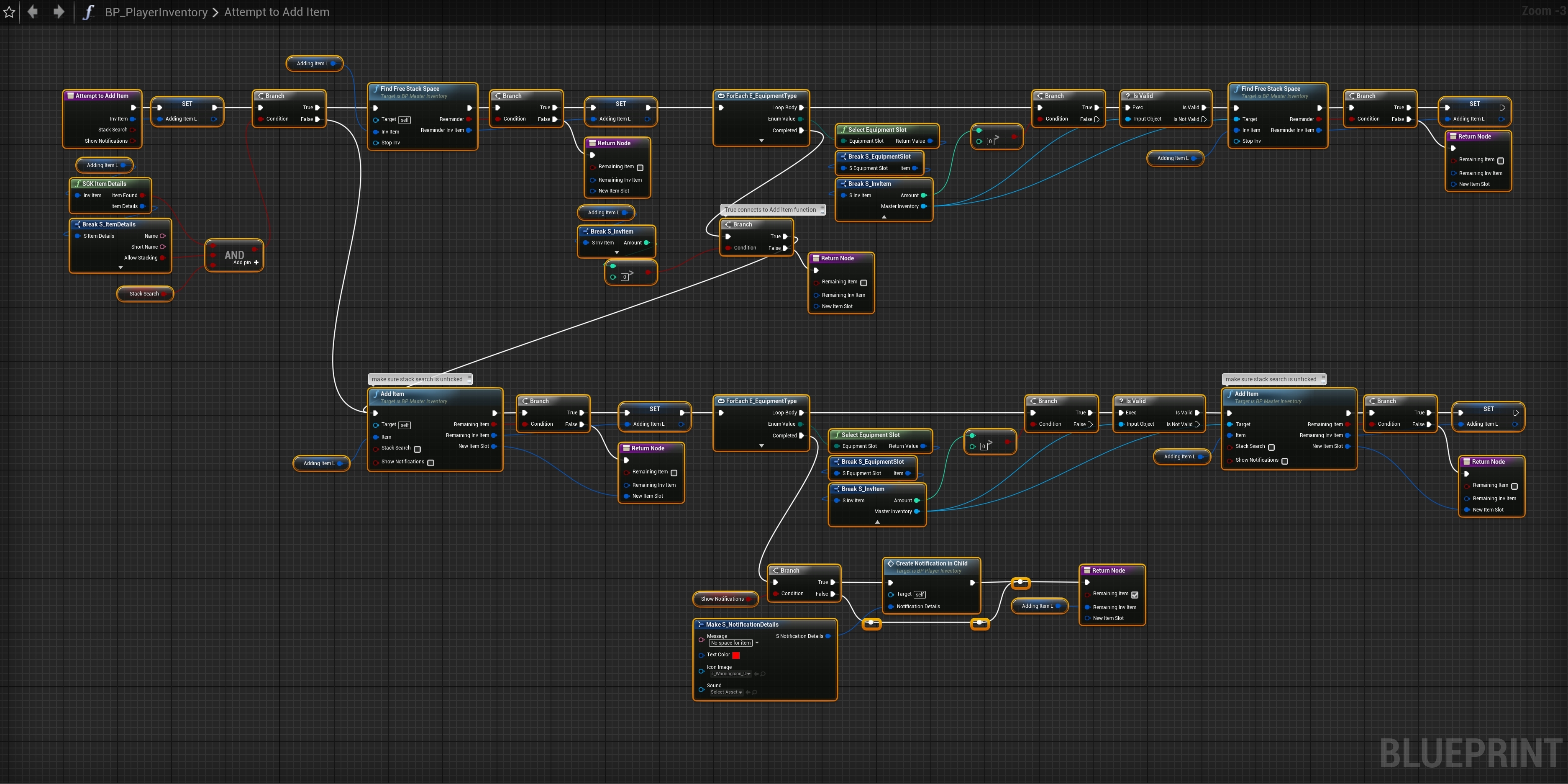Select the Find Free Stack Space node on the left

click(410, 89)
